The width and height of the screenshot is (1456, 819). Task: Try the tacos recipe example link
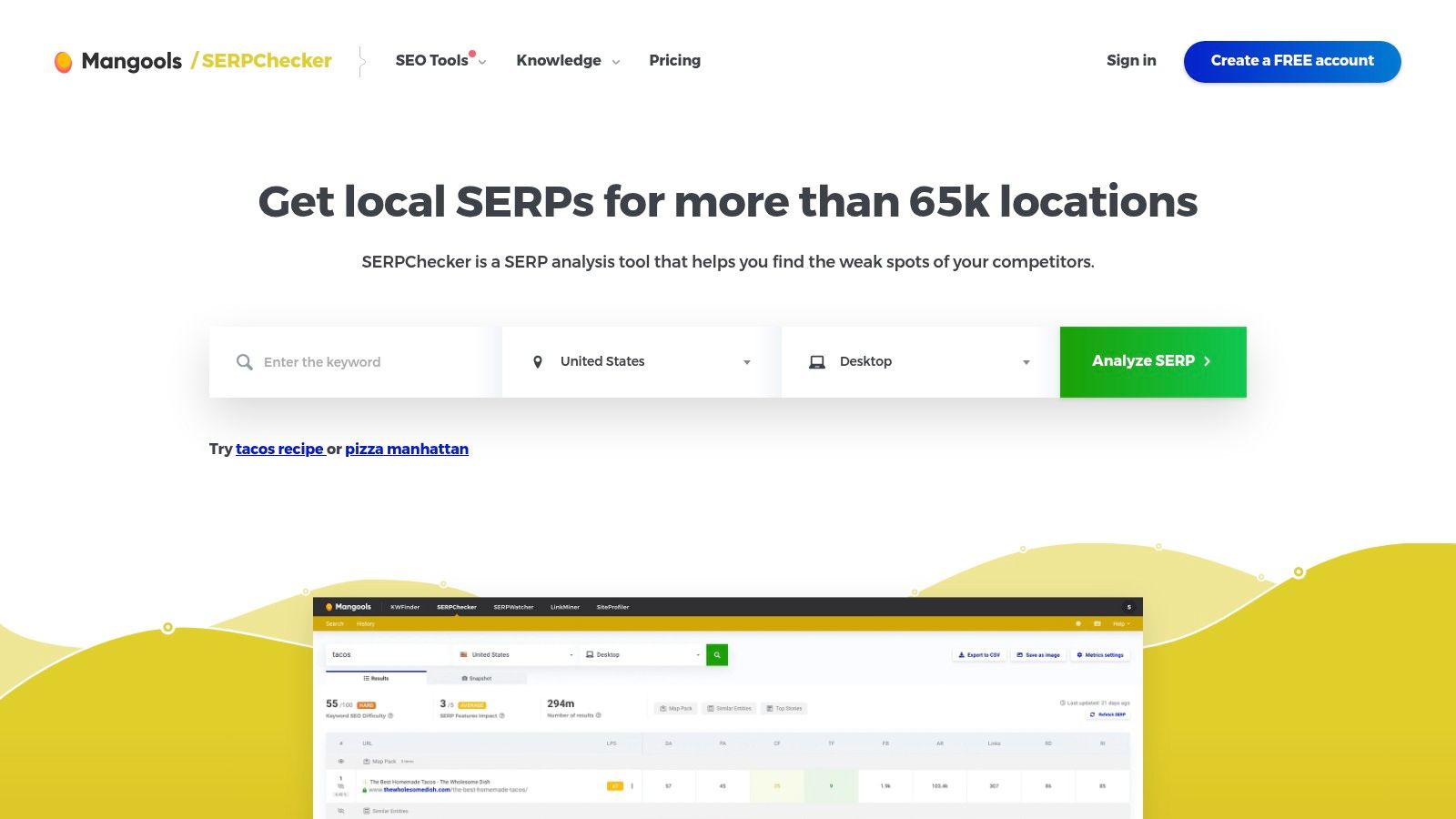click(x=279, y=449)
